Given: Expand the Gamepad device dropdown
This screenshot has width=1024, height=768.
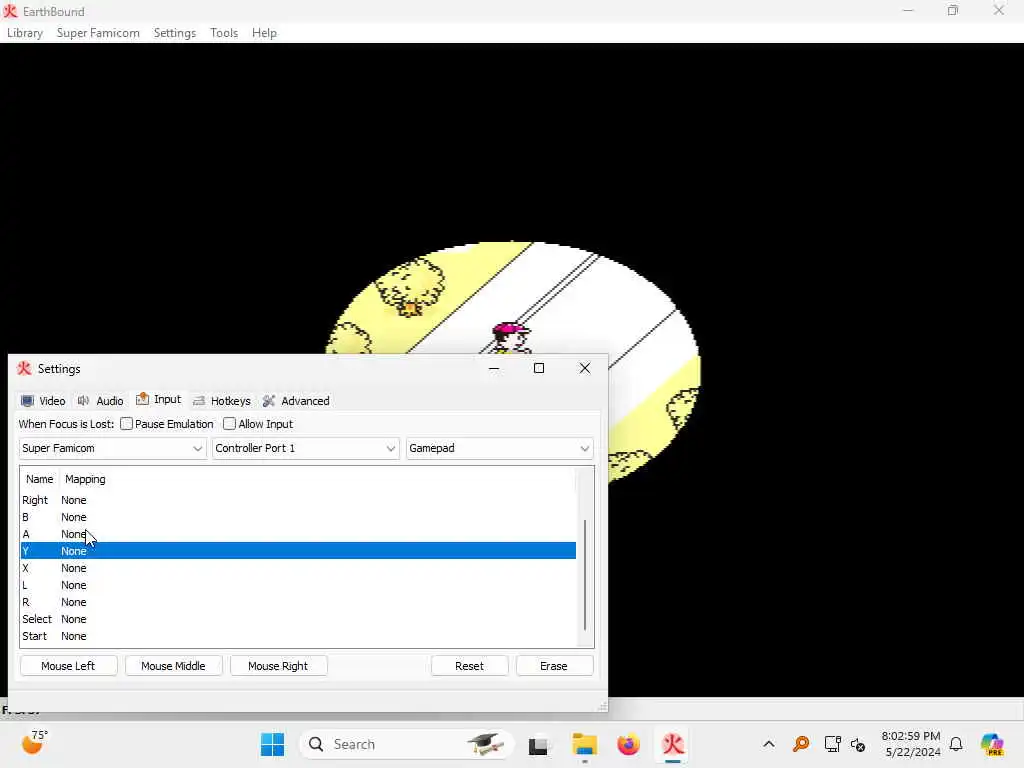Looking at the screenshot, I should point(500,448).
